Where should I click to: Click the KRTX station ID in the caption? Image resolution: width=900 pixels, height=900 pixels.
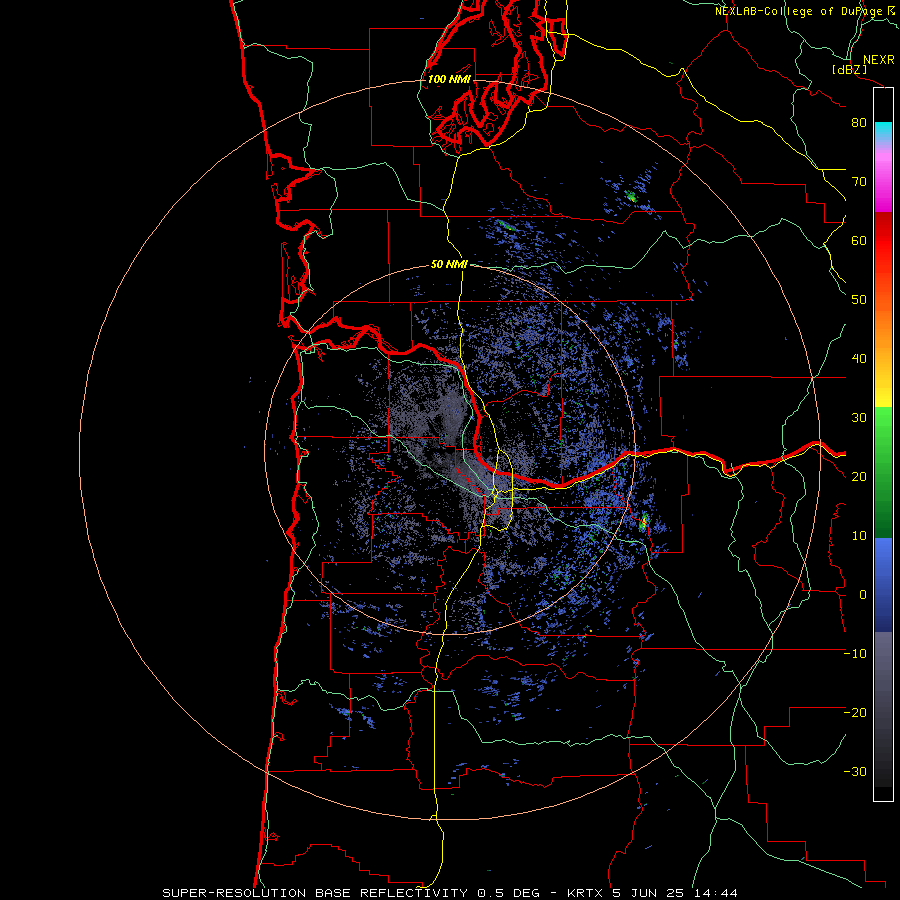[586, 893]
